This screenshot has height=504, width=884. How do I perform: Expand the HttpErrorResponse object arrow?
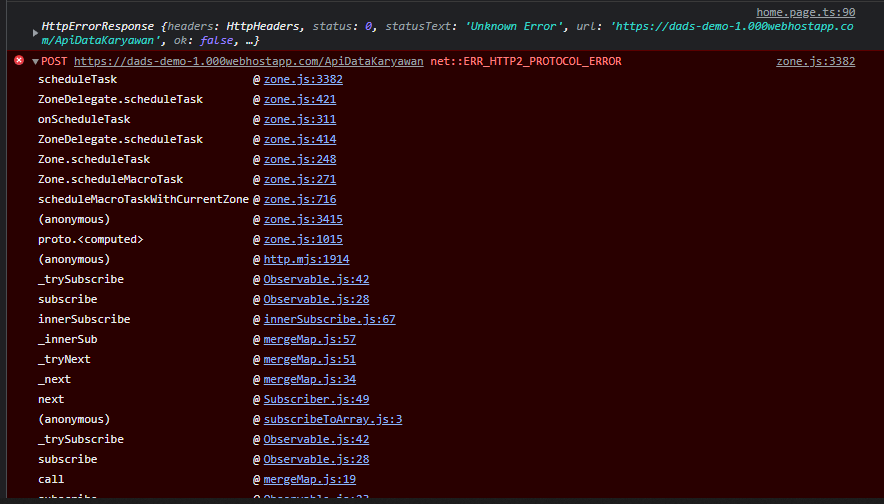[x=35, y=33]
